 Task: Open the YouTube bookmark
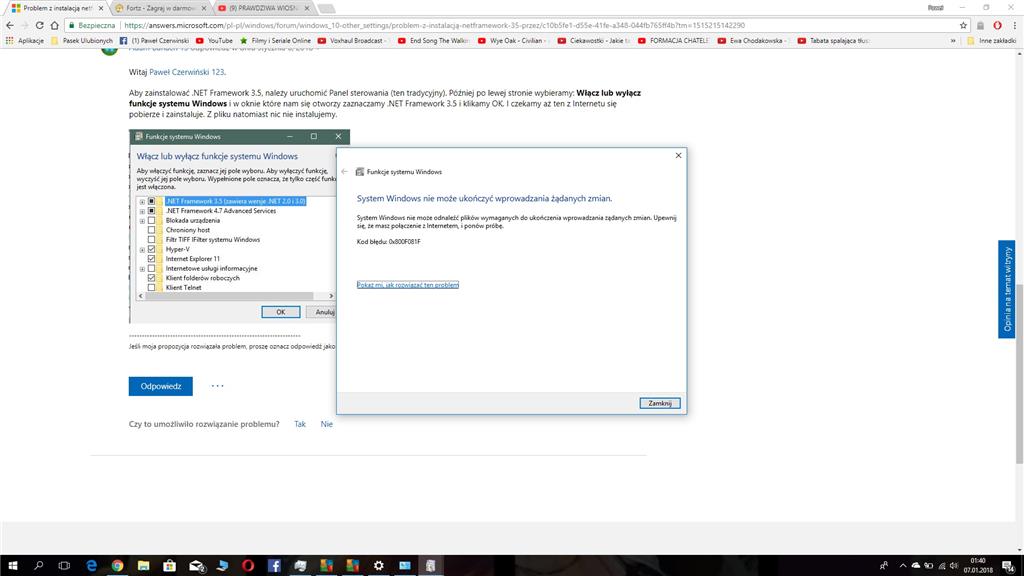[x=214, y=40]
